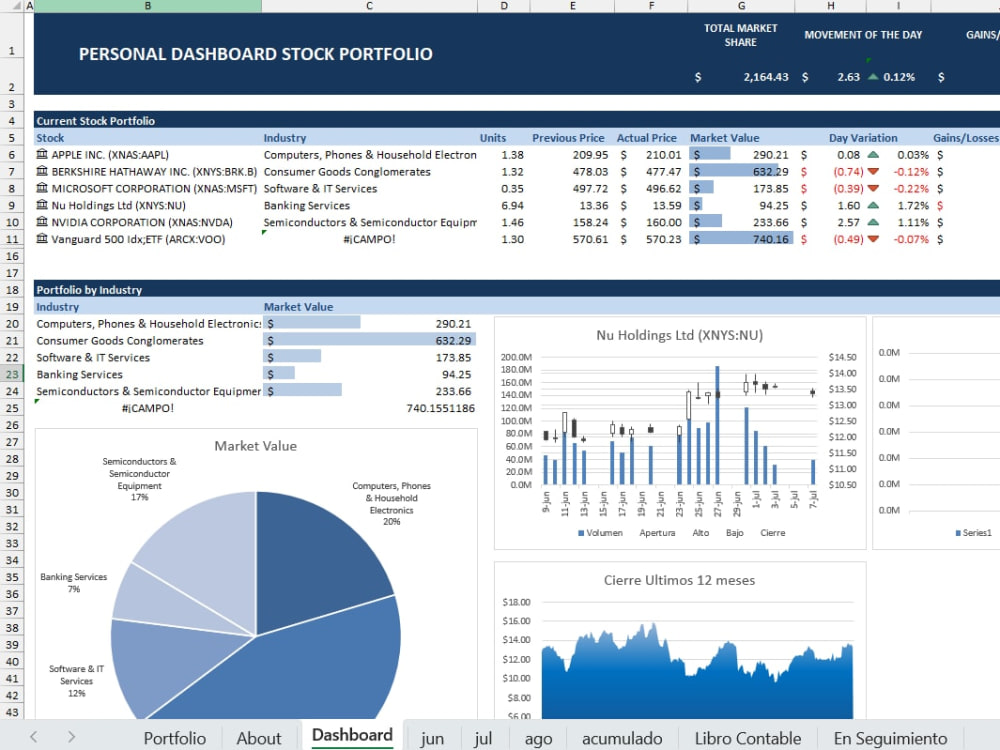Click the stock icon beside Vanguard 500 Idx
This screenshot has width=1000, height=750.
click(42, 239)
